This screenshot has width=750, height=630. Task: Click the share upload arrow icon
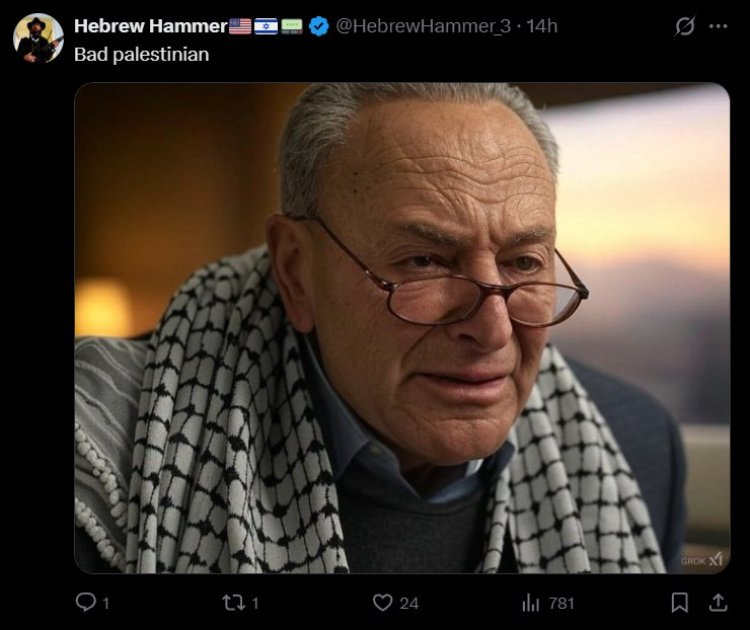[x=717, y=602]
